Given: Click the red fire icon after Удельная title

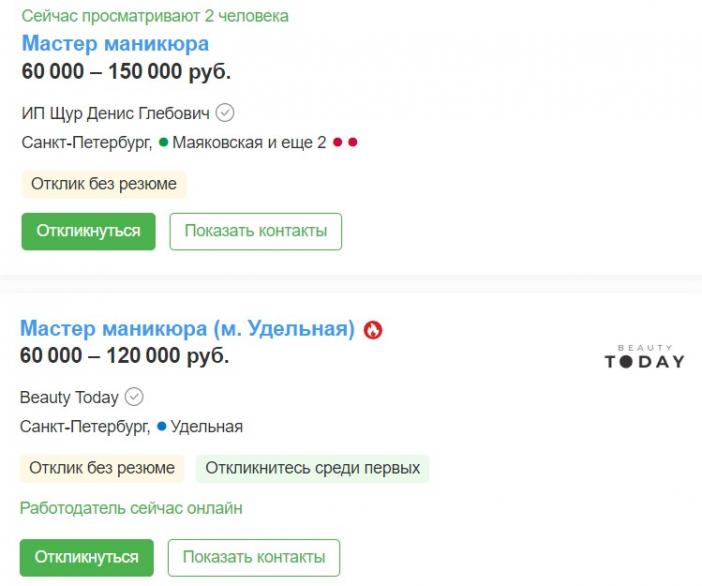Looking at the screenshot, I should (x=373, y=330).
